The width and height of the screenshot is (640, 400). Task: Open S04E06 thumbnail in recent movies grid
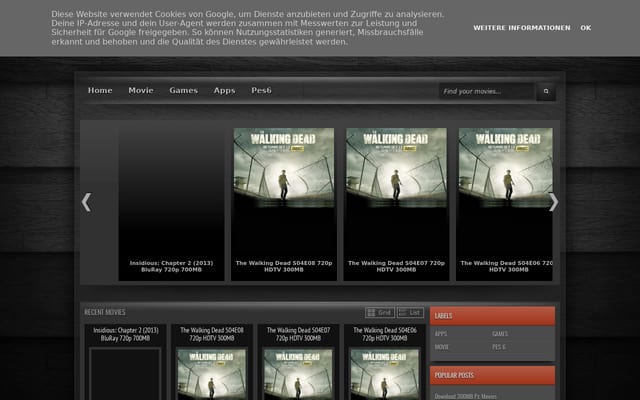pos(385,374)
